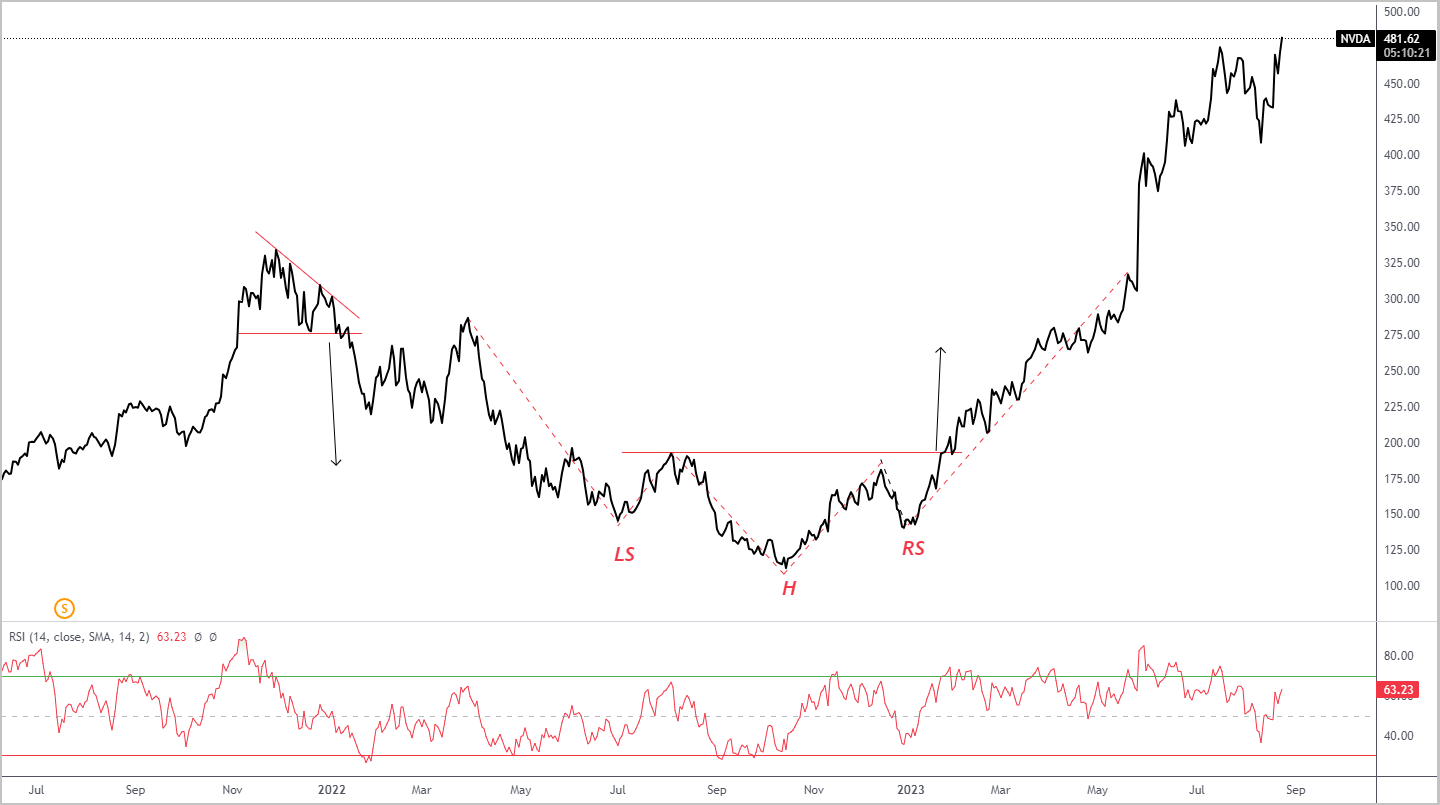Click the 175.00 price scale label

[x=1401, y=479]
